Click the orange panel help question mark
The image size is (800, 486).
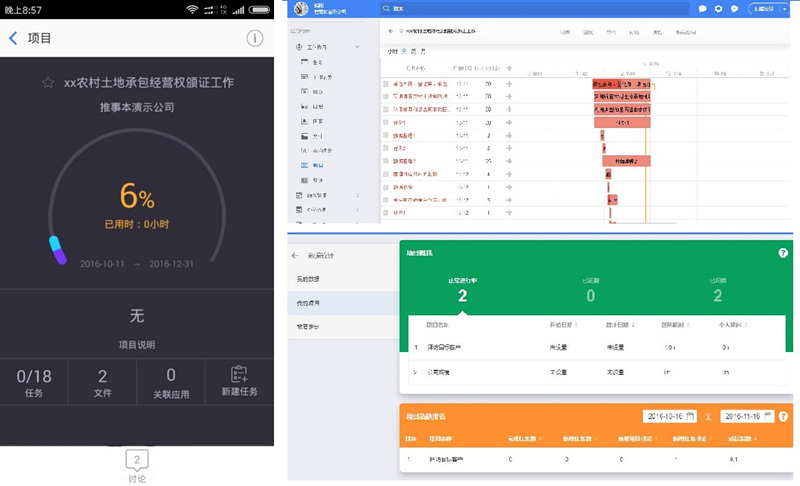[783, 415]
